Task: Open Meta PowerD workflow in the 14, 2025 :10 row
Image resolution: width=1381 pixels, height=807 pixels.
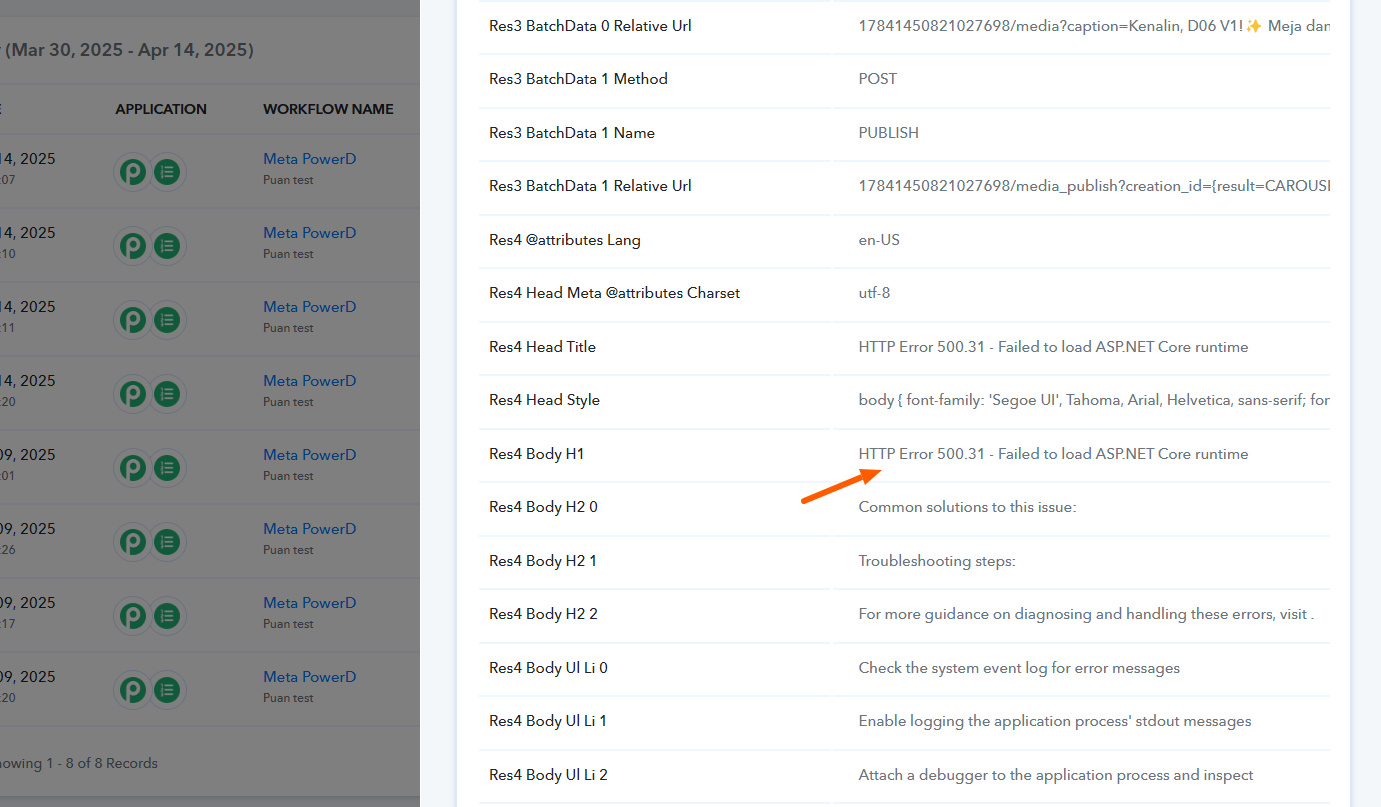Action: tap(310, 233)
